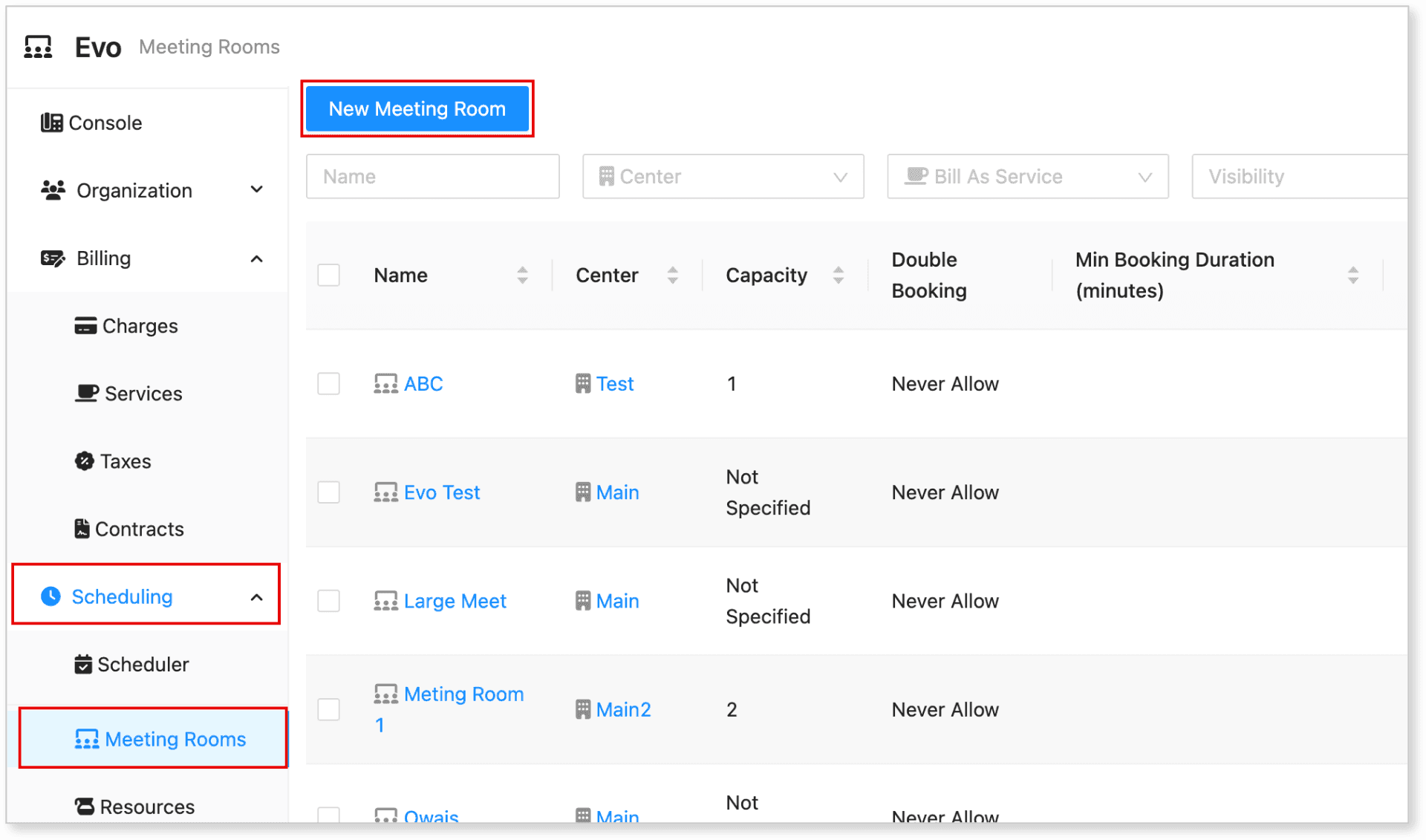The image size is (1426, 840).
Task: Click the room icon beside Meting Room 1
Action: pyautogui.click(x=385, y=694)
